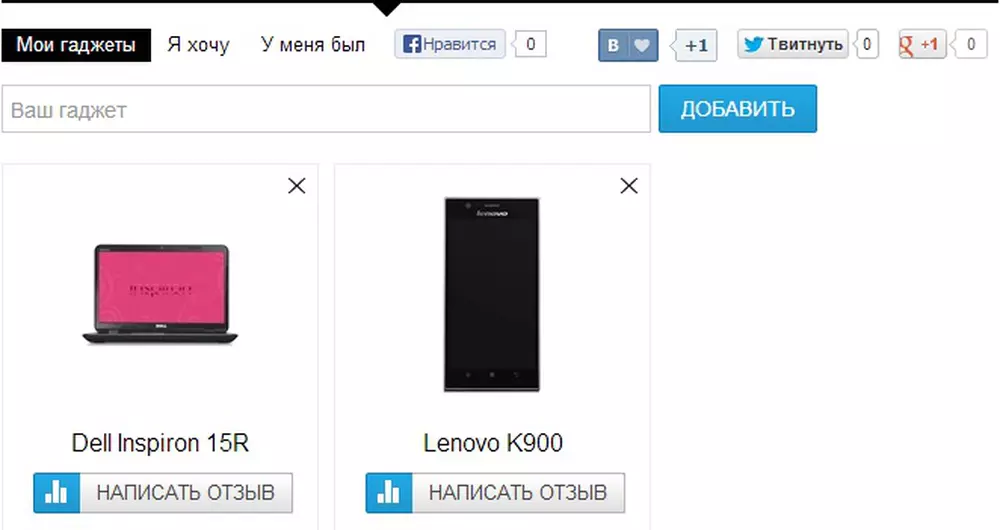The width and height of the screenshot is (1000, 530).
Task: Open the У меня был tab
Action: tap(313, 45)
